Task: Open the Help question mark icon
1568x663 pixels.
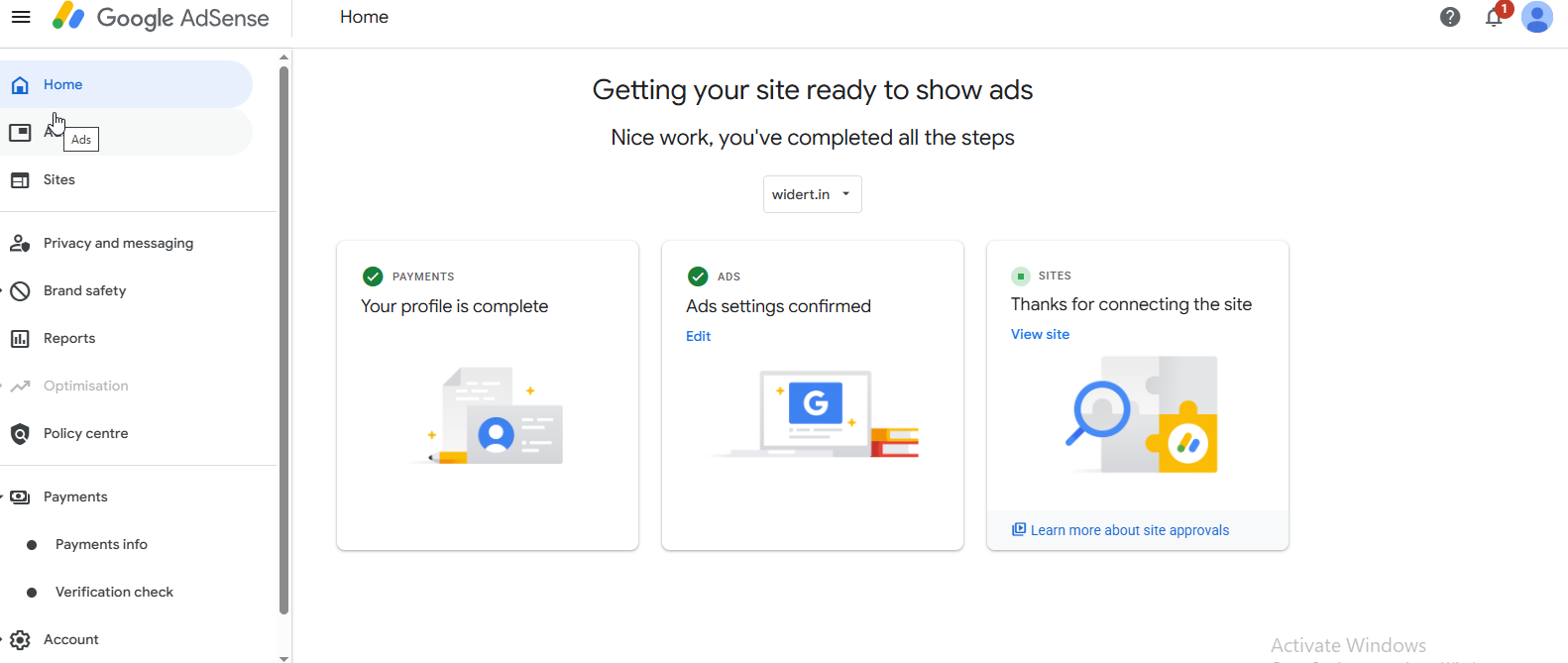Action: point(1450,17)
